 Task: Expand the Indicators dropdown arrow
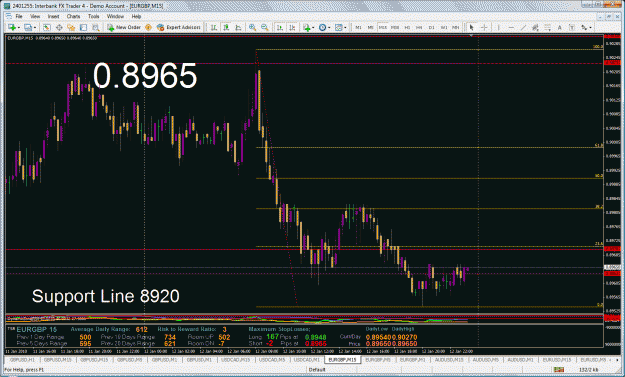point(313,27)
